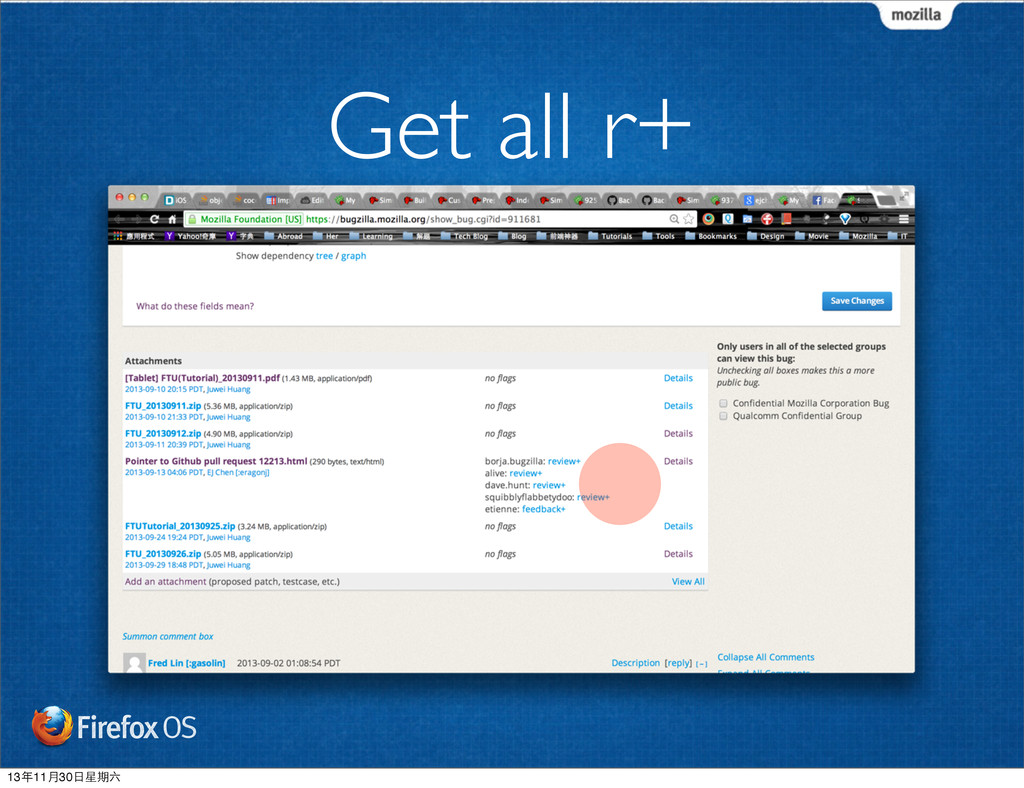Click borja.bugzilla's review+ flag
This screenshot has width=1024, height=788.
pyautogui.click(x=564, y=461)
